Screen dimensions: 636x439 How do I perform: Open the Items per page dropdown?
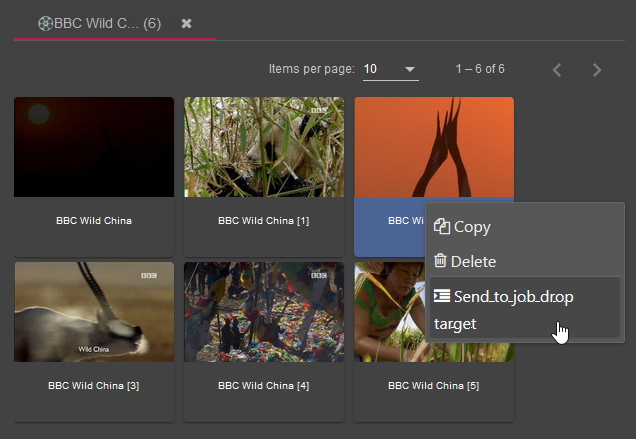click(x=391, y=69)
